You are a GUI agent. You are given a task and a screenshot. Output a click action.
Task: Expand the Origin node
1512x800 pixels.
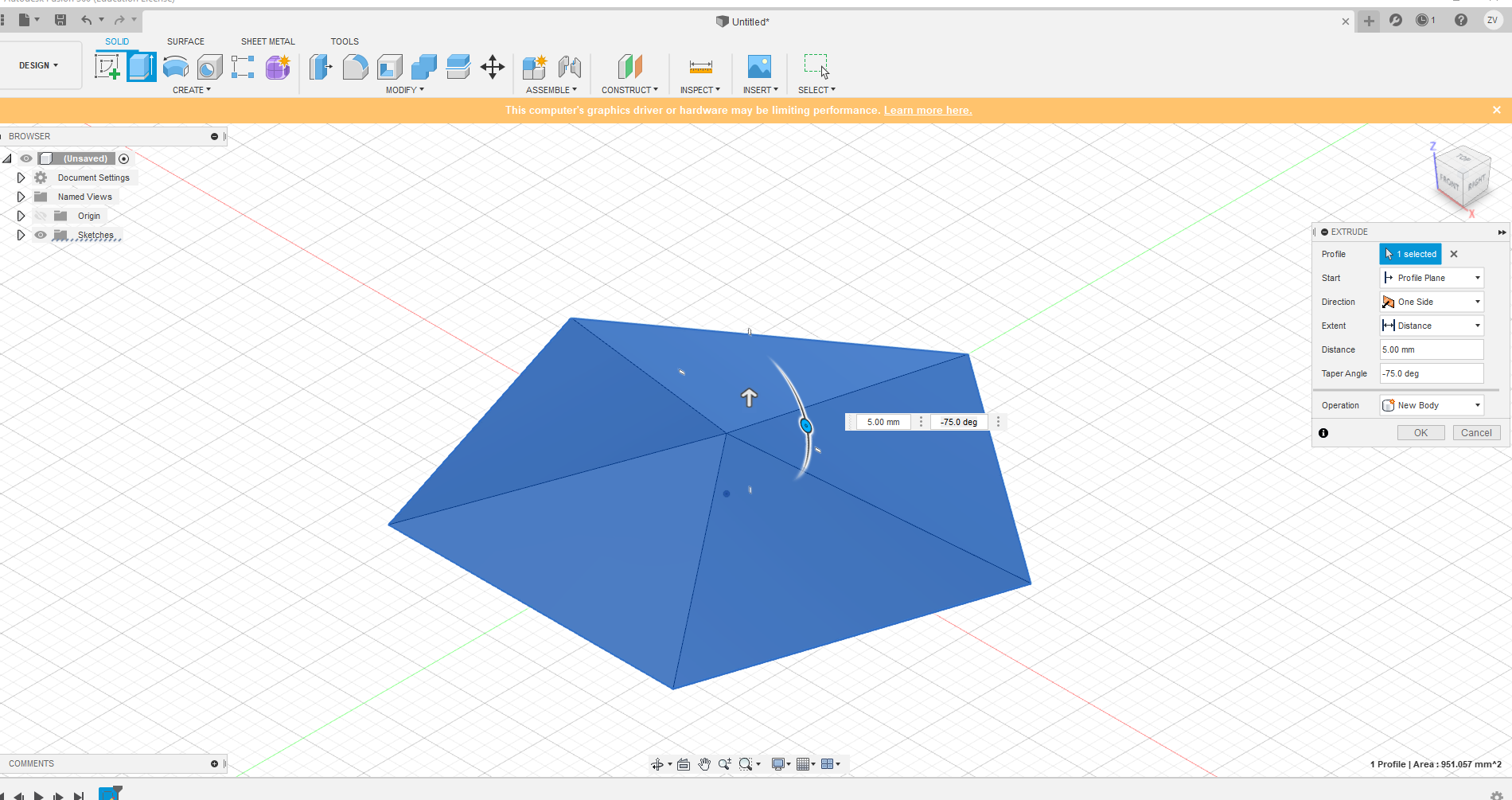point(21,216)
